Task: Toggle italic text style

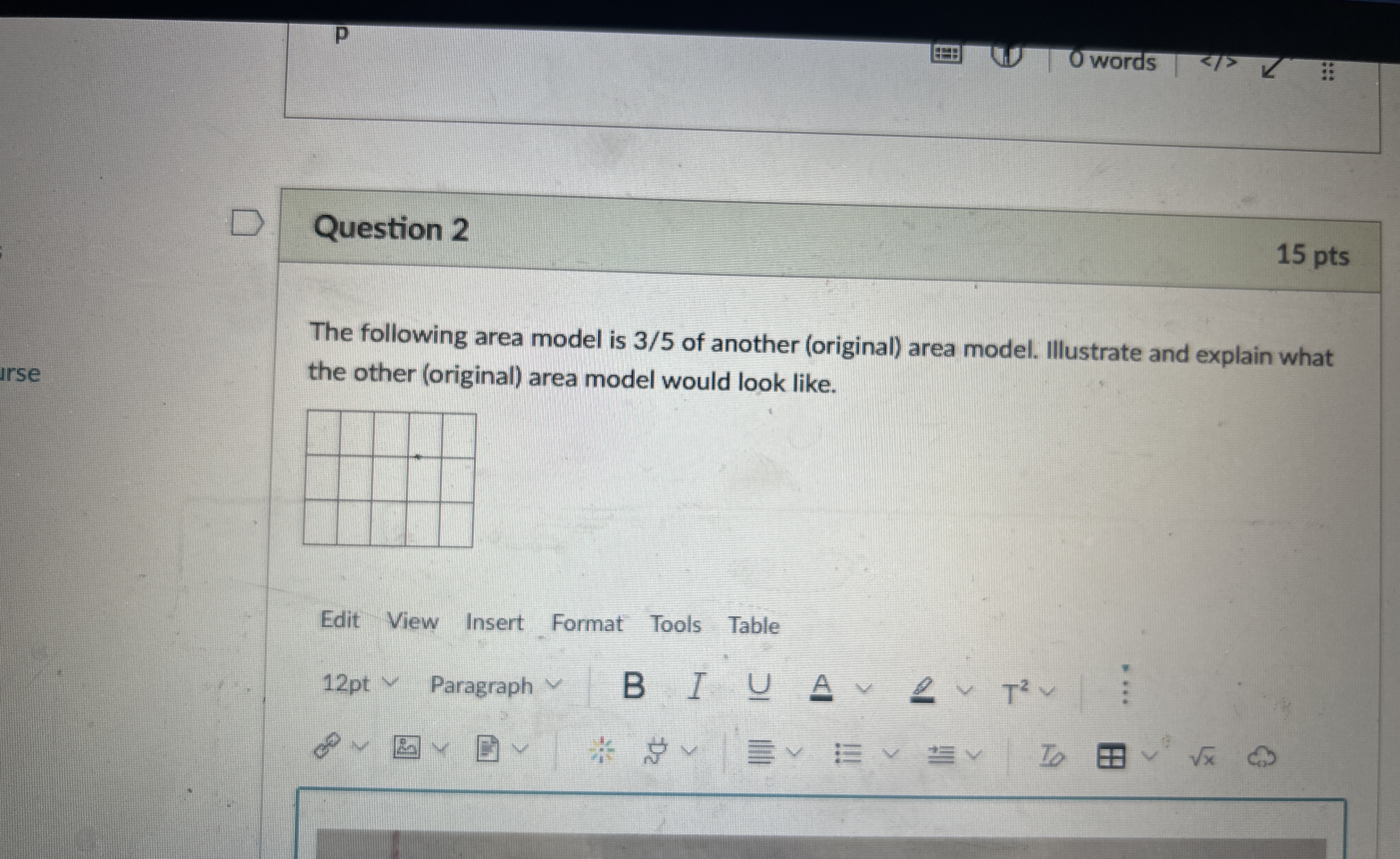Action: click(x=696, y=686)
